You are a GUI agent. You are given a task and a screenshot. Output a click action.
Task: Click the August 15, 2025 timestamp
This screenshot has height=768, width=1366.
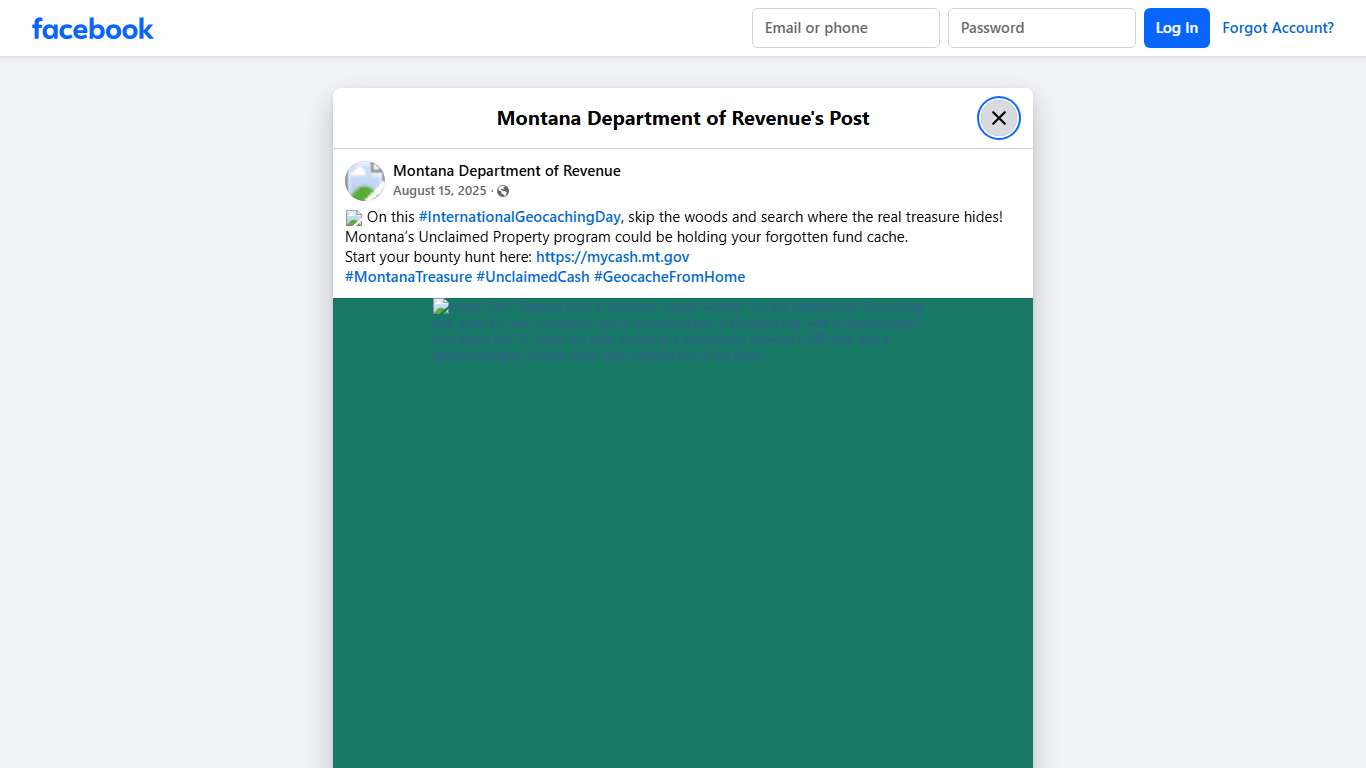pos(440,190)
